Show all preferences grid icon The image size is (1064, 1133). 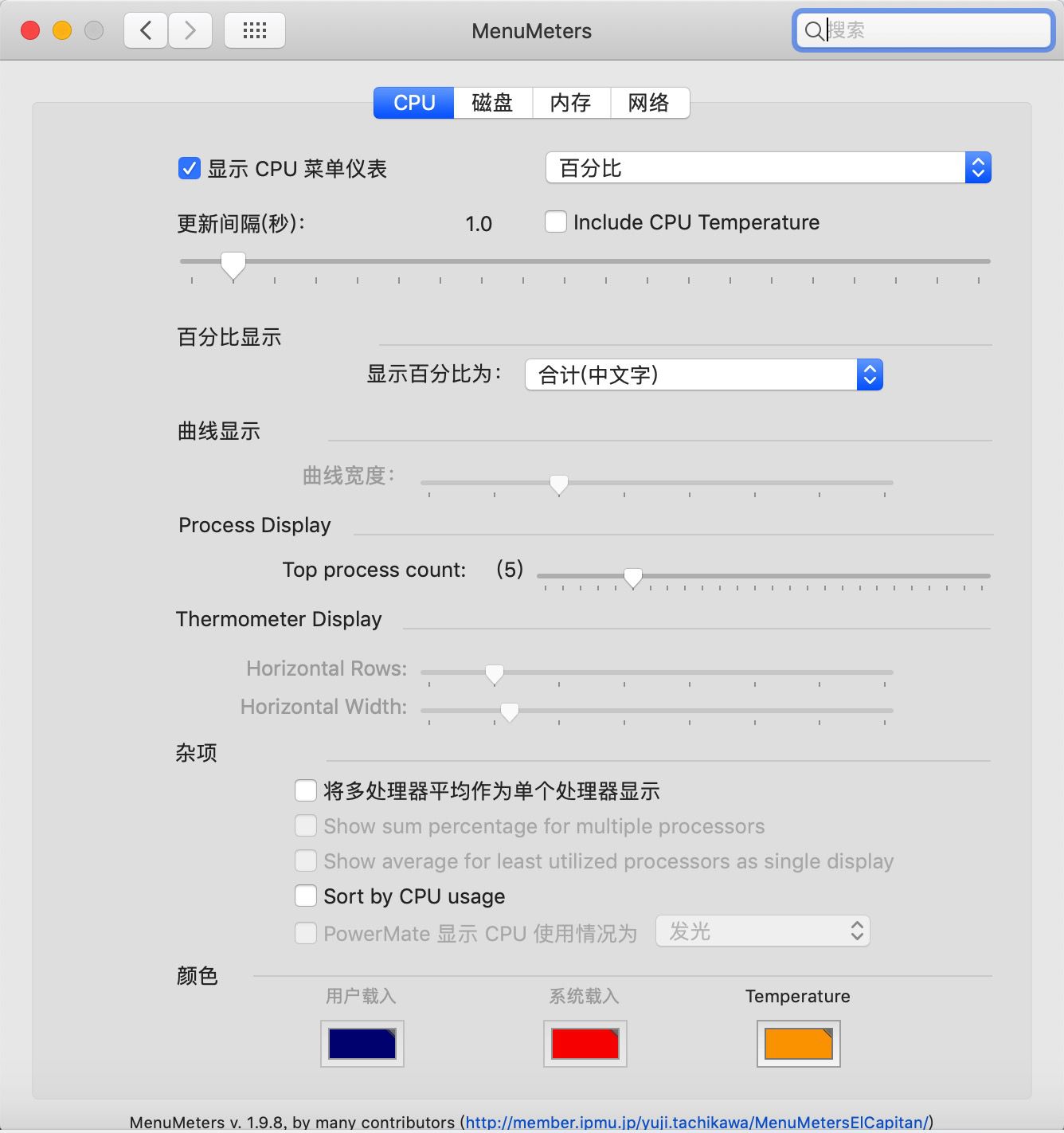254,31
